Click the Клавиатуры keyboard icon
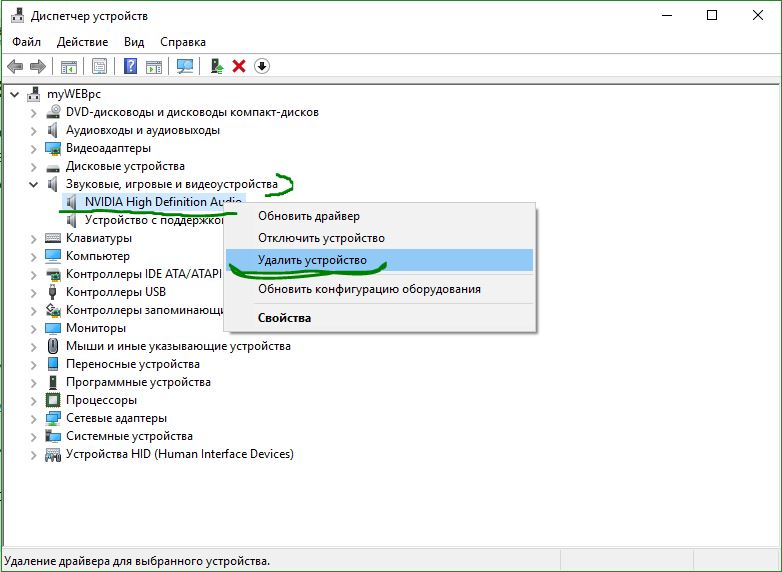 click(x=53, y=238)
